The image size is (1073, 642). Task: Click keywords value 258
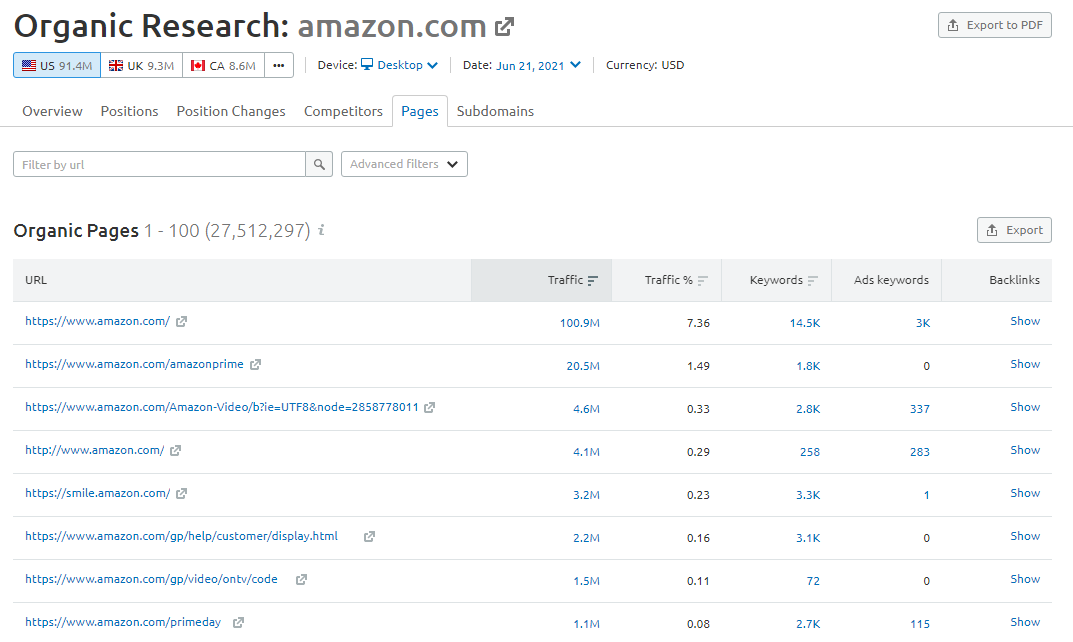click(x=810, y=452)
